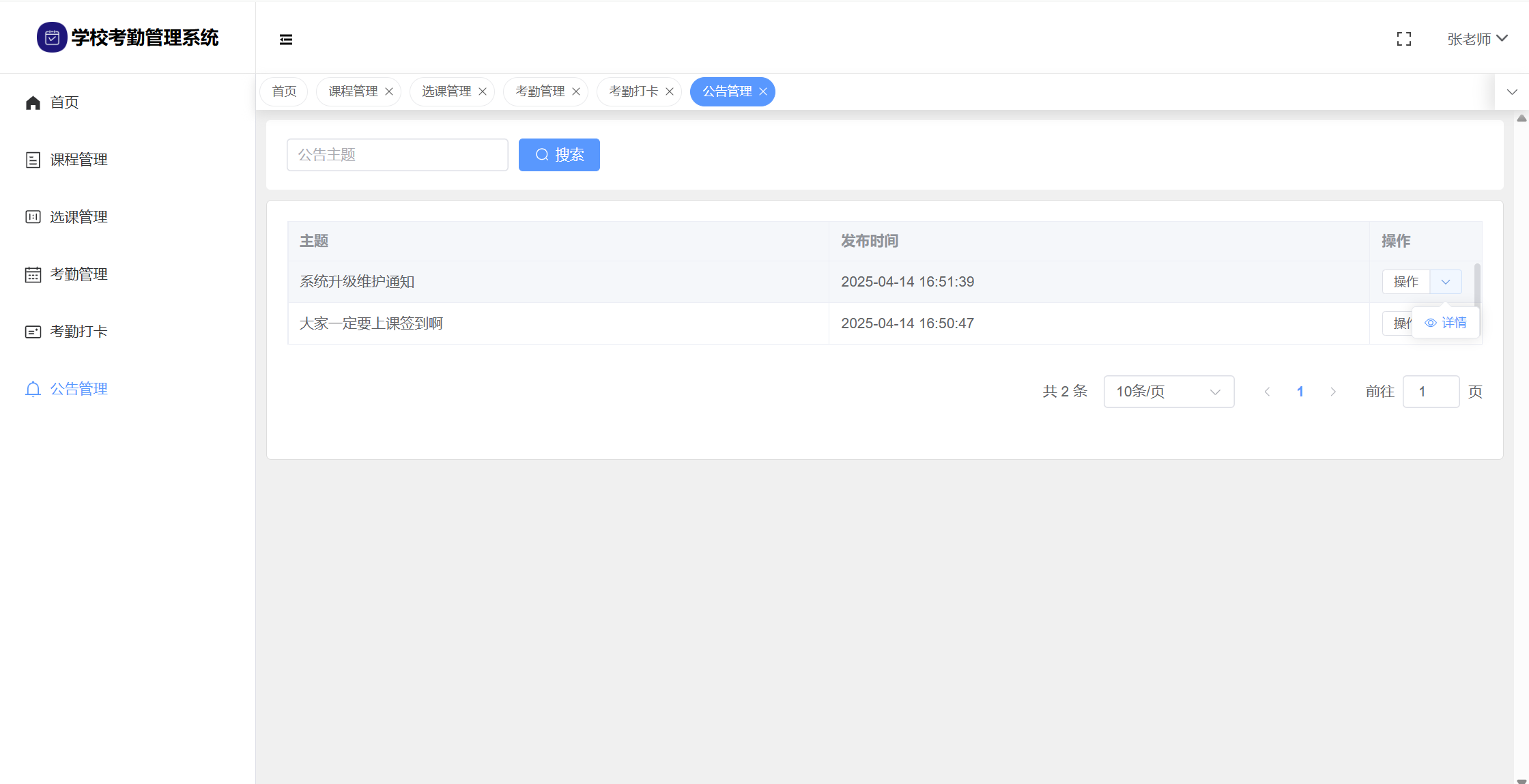The height and width of the screenshot is (784, 1529).
Task: Open 课程管理 from sidebar
Action: tap(78, 160)
